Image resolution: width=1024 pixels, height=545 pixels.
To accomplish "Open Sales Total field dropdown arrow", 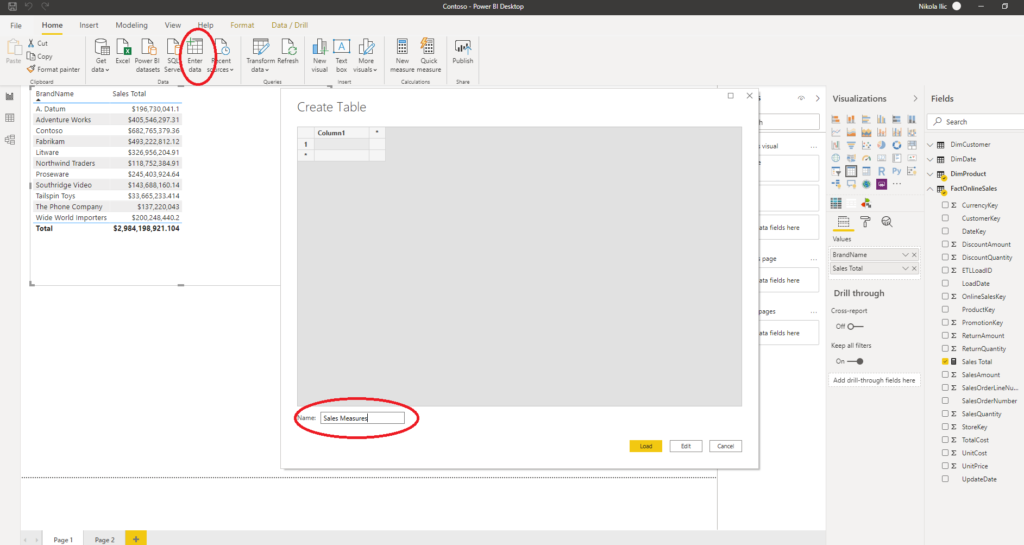I will point(905,268).
